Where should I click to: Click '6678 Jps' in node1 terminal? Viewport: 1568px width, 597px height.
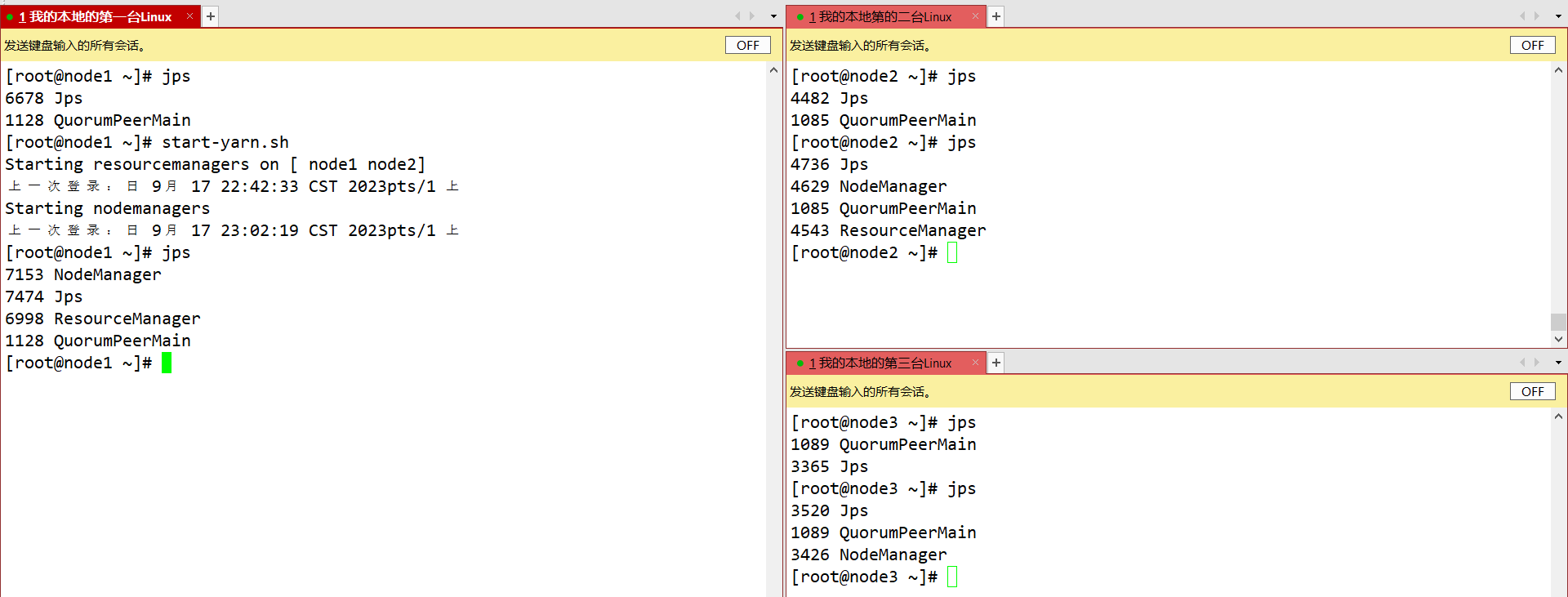point(44,98)
